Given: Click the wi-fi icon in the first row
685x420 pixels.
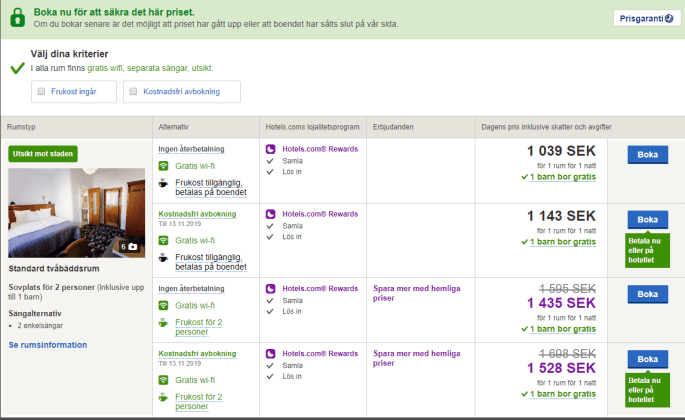Looking at the screenshot, I should (x=163, y=166).
